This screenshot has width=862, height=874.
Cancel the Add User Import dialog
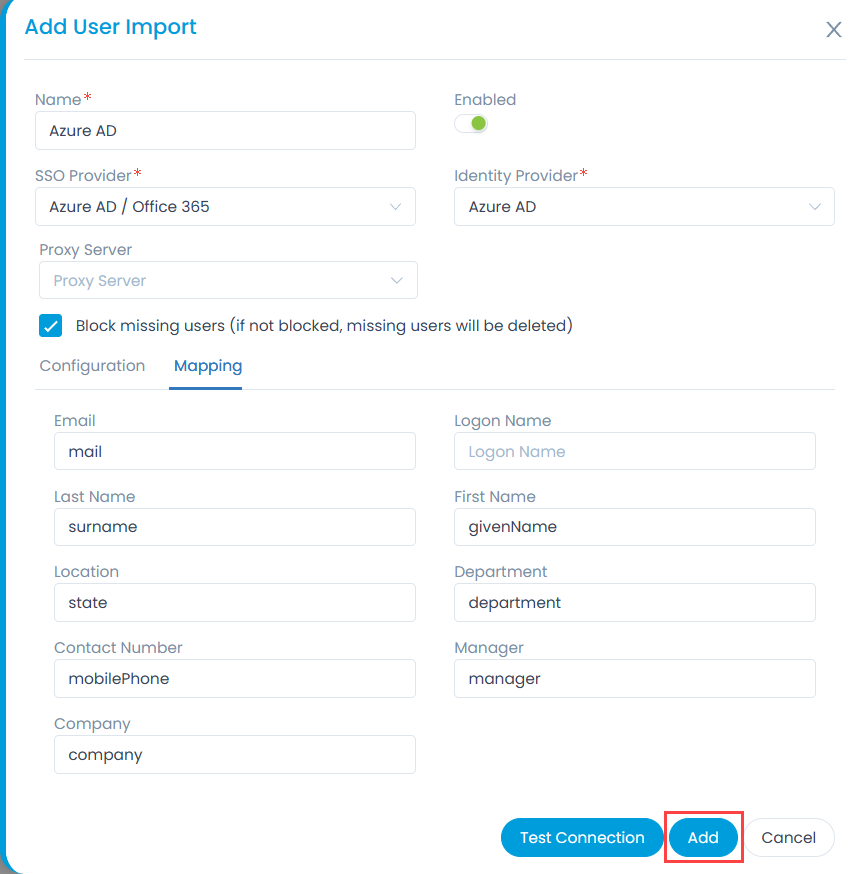(789, 838)
